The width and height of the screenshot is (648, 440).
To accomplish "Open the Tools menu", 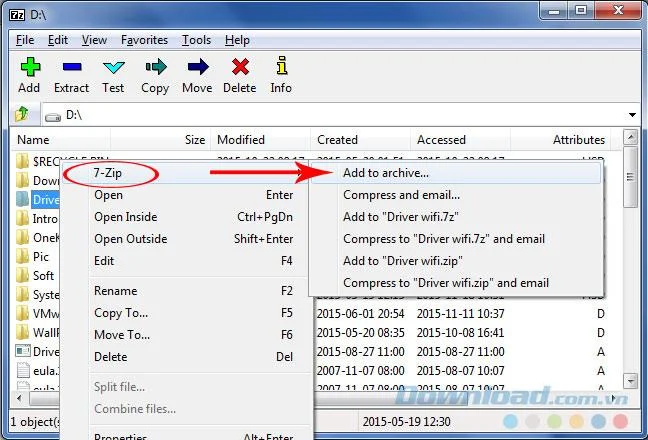I will (x=196, y=40).
